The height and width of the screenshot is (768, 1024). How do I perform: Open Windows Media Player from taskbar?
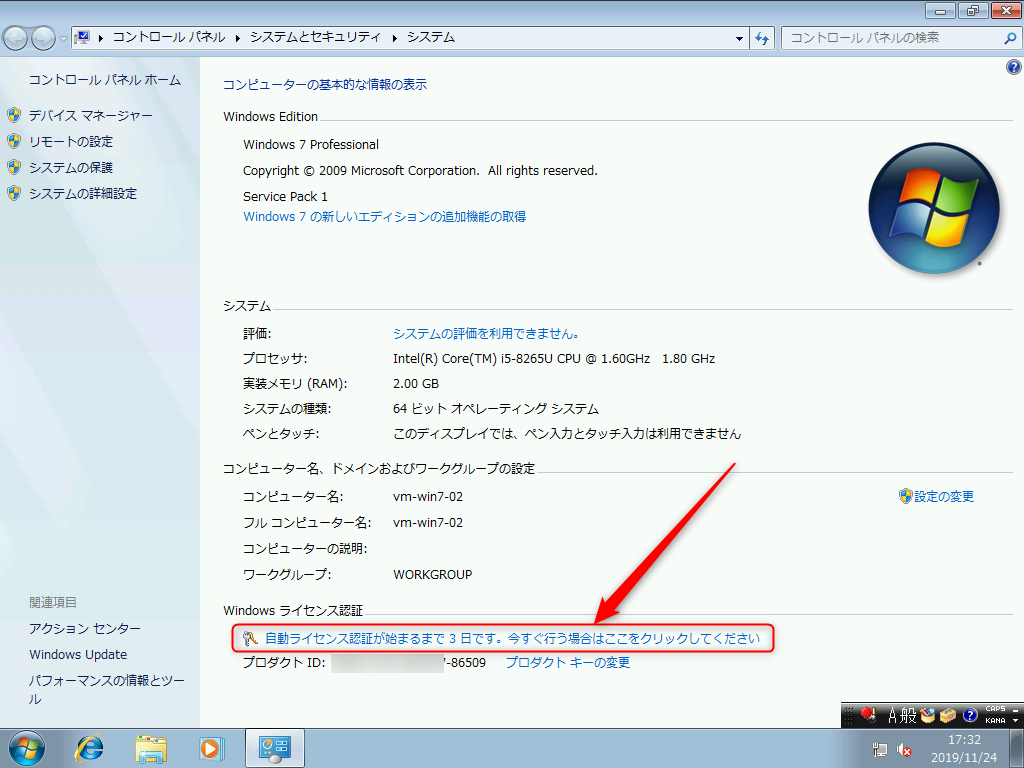[211, 748]
